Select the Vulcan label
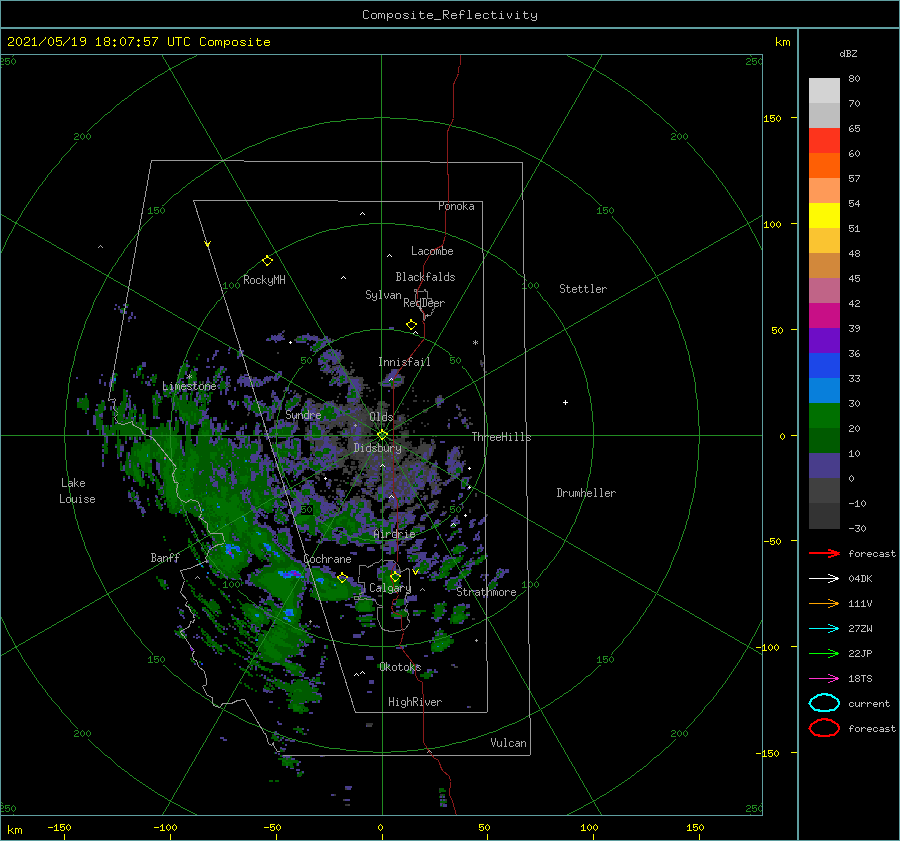The width and height of the screenshot is (900, 841). click(509, 743)
